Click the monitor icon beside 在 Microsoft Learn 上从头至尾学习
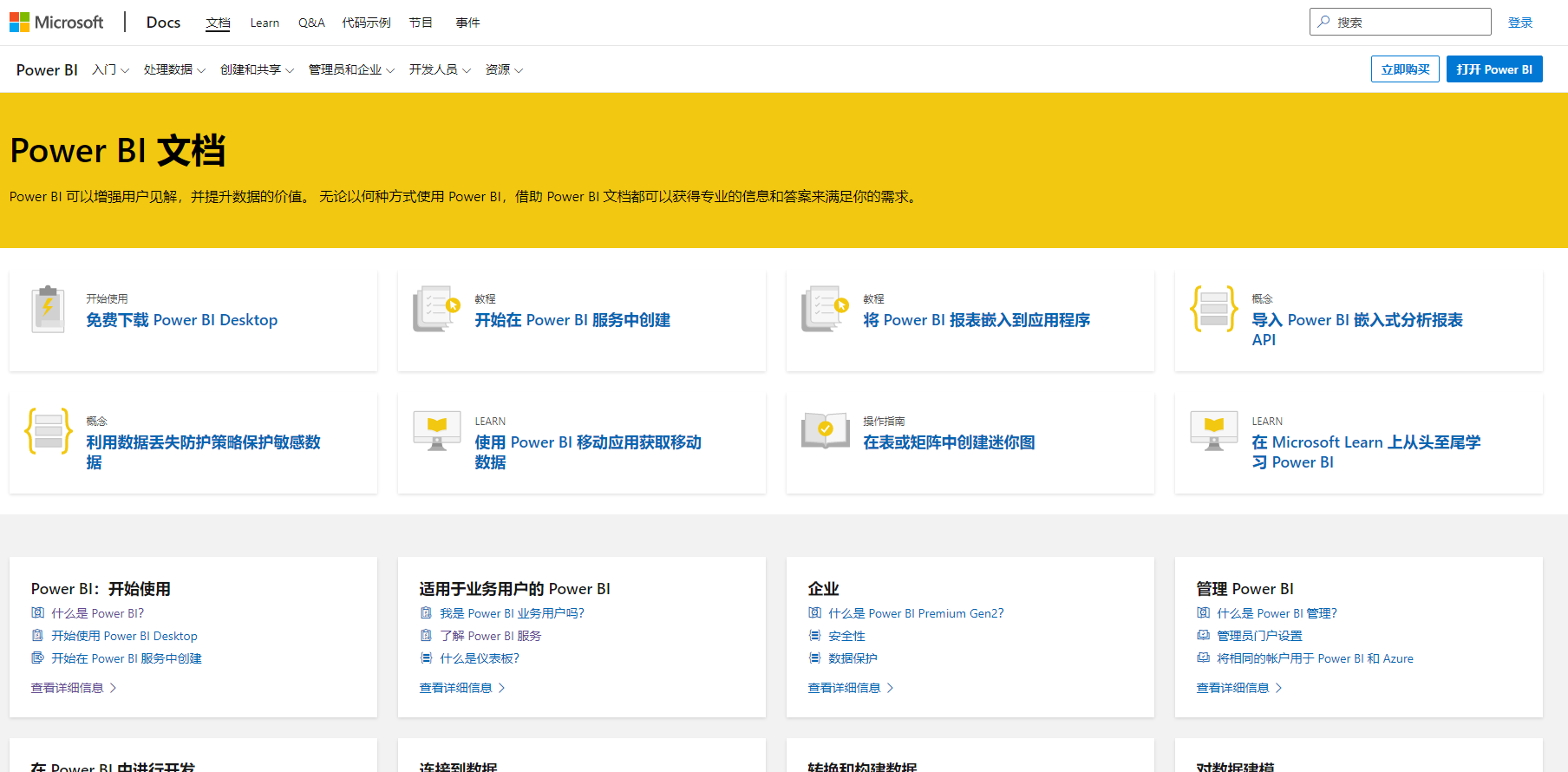Viewport: 1568px width, 772px height. click(x=1213, y=431)
